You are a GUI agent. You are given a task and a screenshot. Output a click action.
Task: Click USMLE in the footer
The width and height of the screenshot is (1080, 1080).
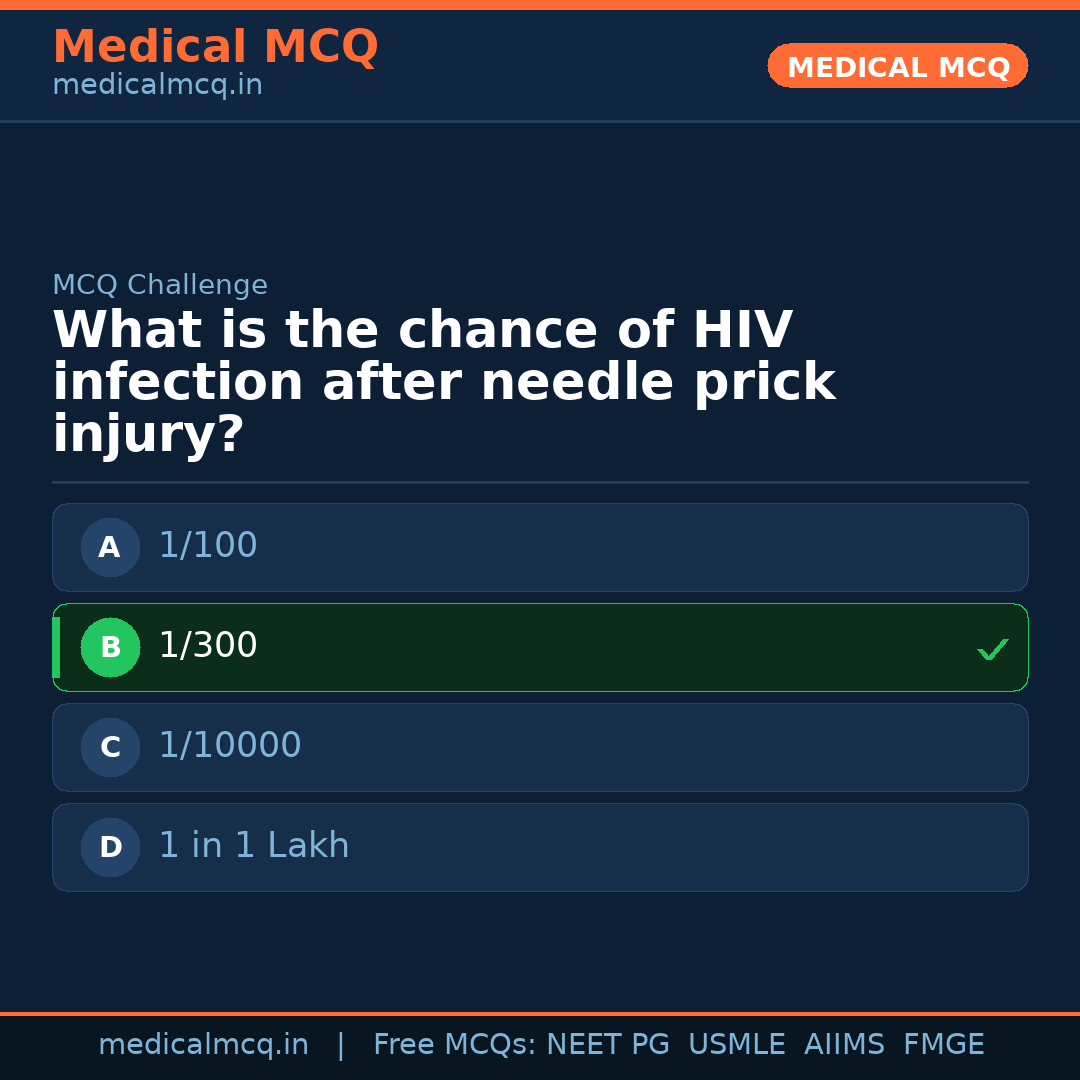pos(736,1045)
